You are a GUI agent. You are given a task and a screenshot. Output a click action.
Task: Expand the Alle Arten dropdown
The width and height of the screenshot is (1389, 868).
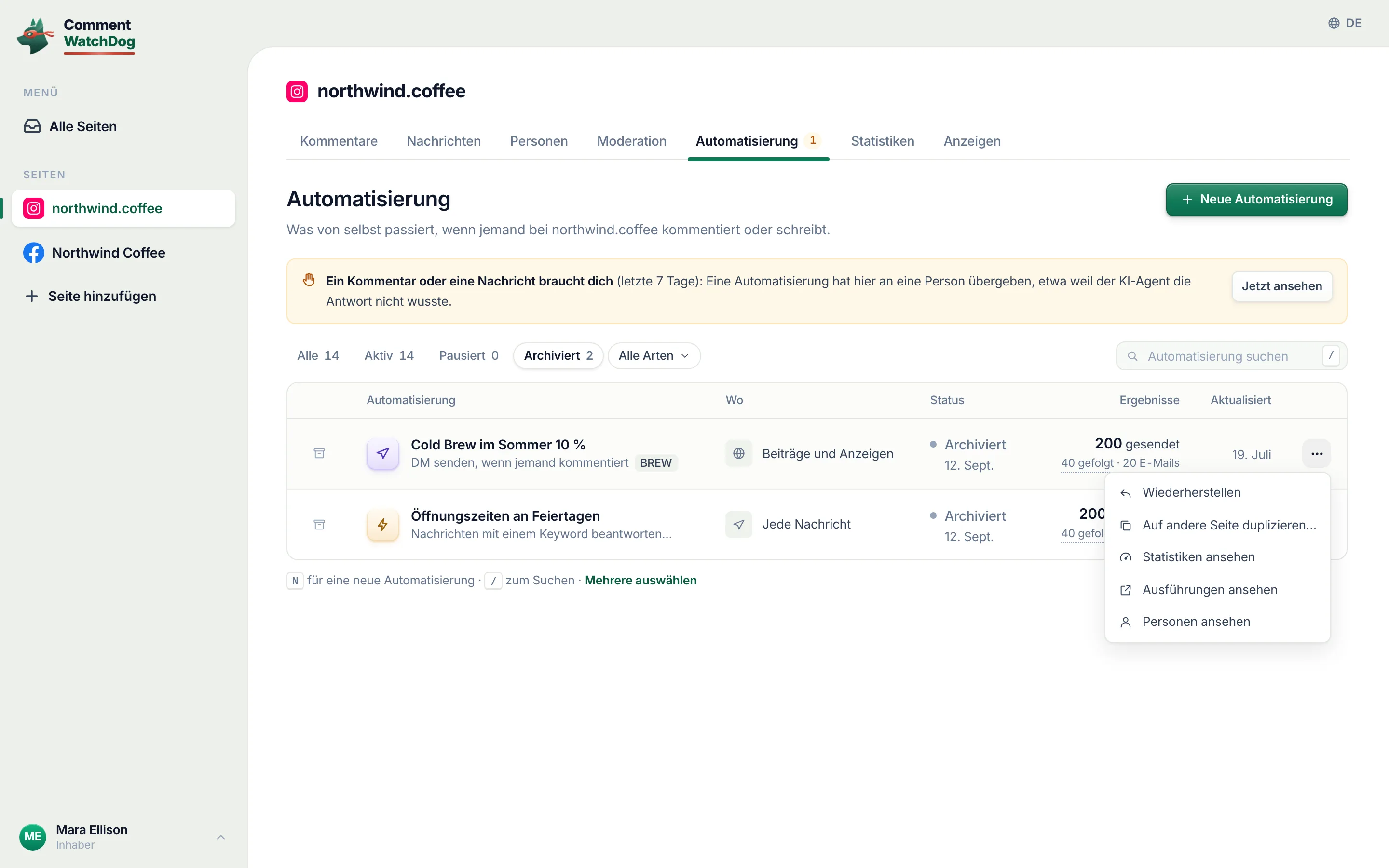pyautogui.click(x=654, y=355)
